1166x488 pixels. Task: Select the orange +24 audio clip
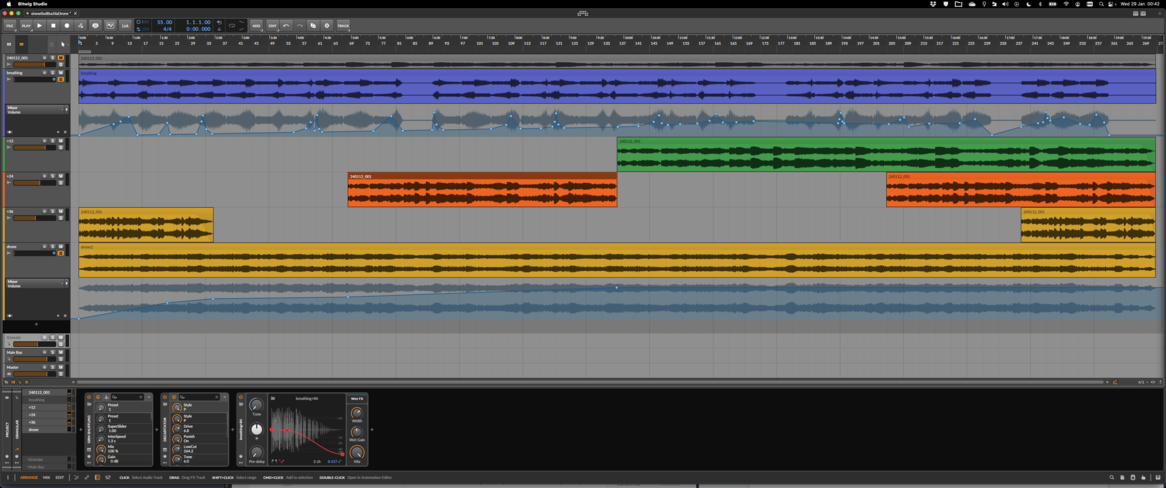[482, 192]
